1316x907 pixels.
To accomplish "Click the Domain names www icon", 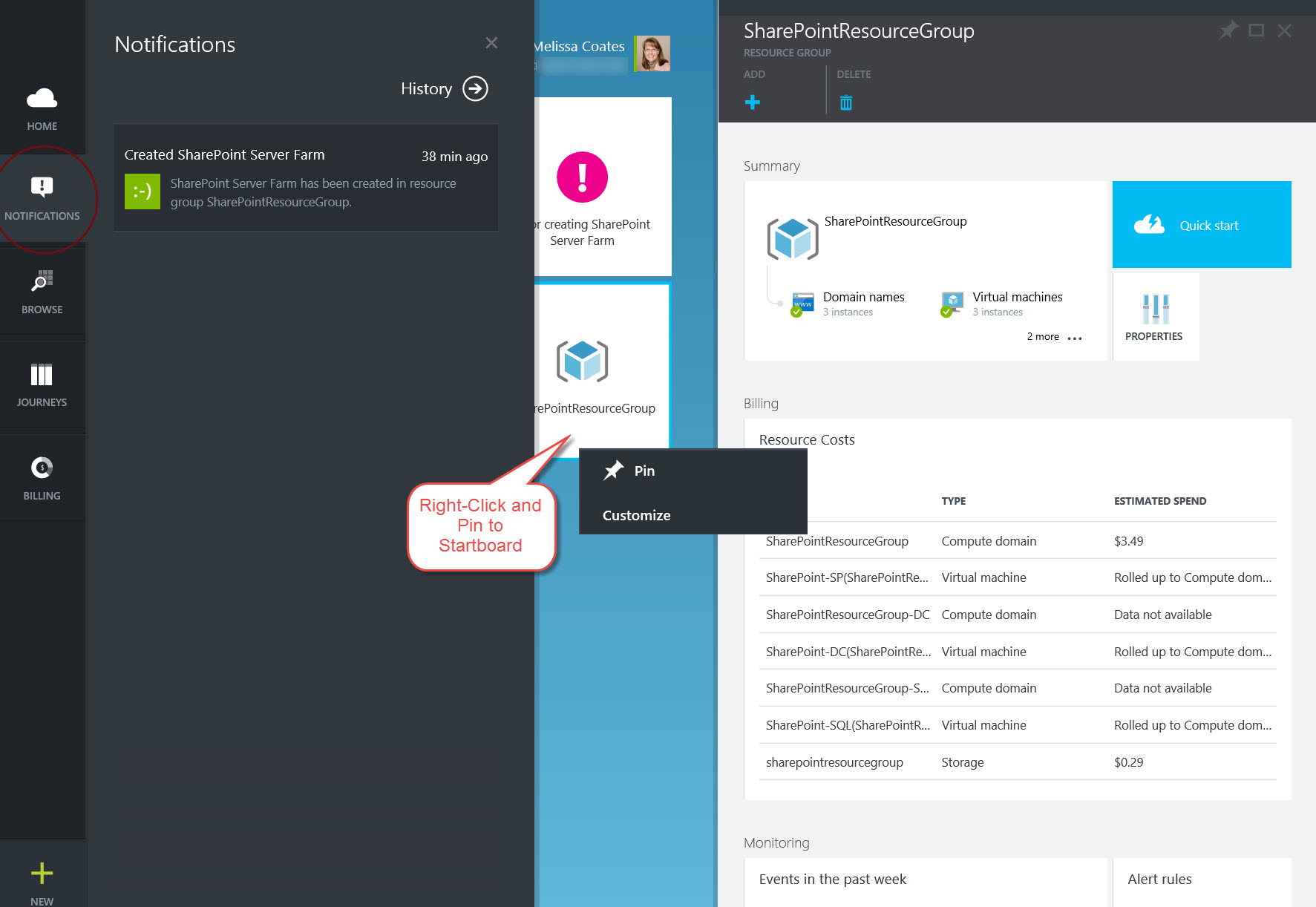I will pos(802,304).
